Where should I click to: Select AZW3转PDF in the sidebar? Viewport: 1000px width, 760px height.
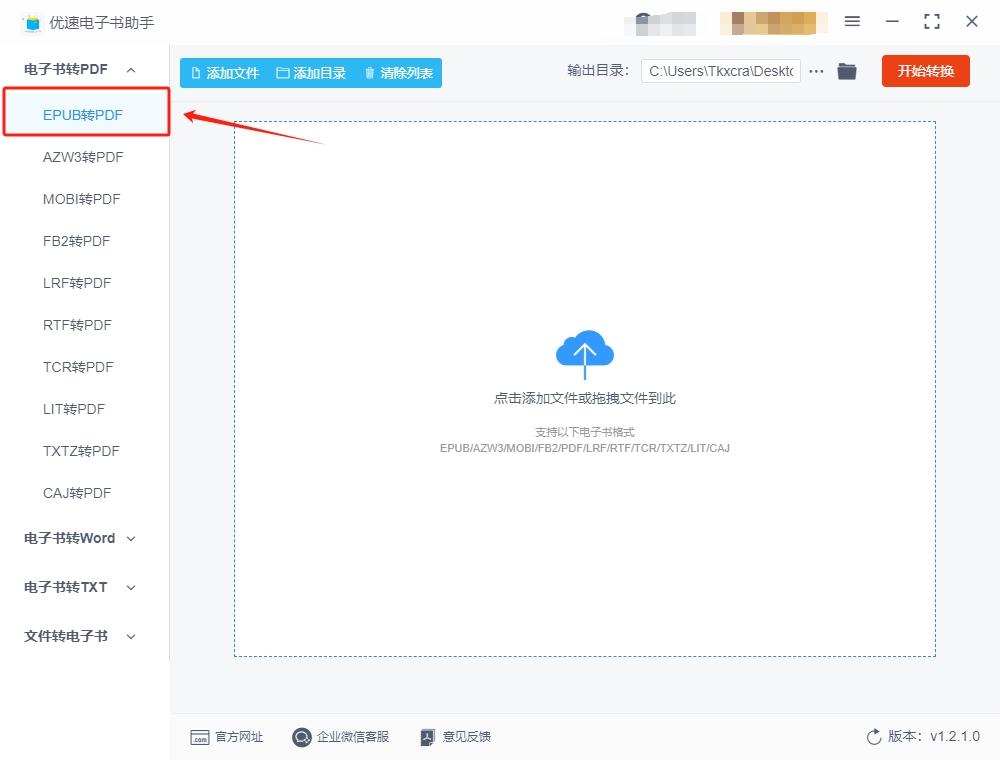(83, 157)
